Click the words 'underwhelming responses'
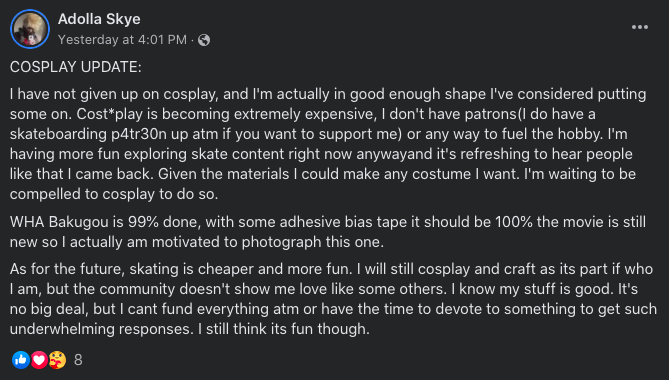Screen dimensions: 669x380 click(101, 329)
